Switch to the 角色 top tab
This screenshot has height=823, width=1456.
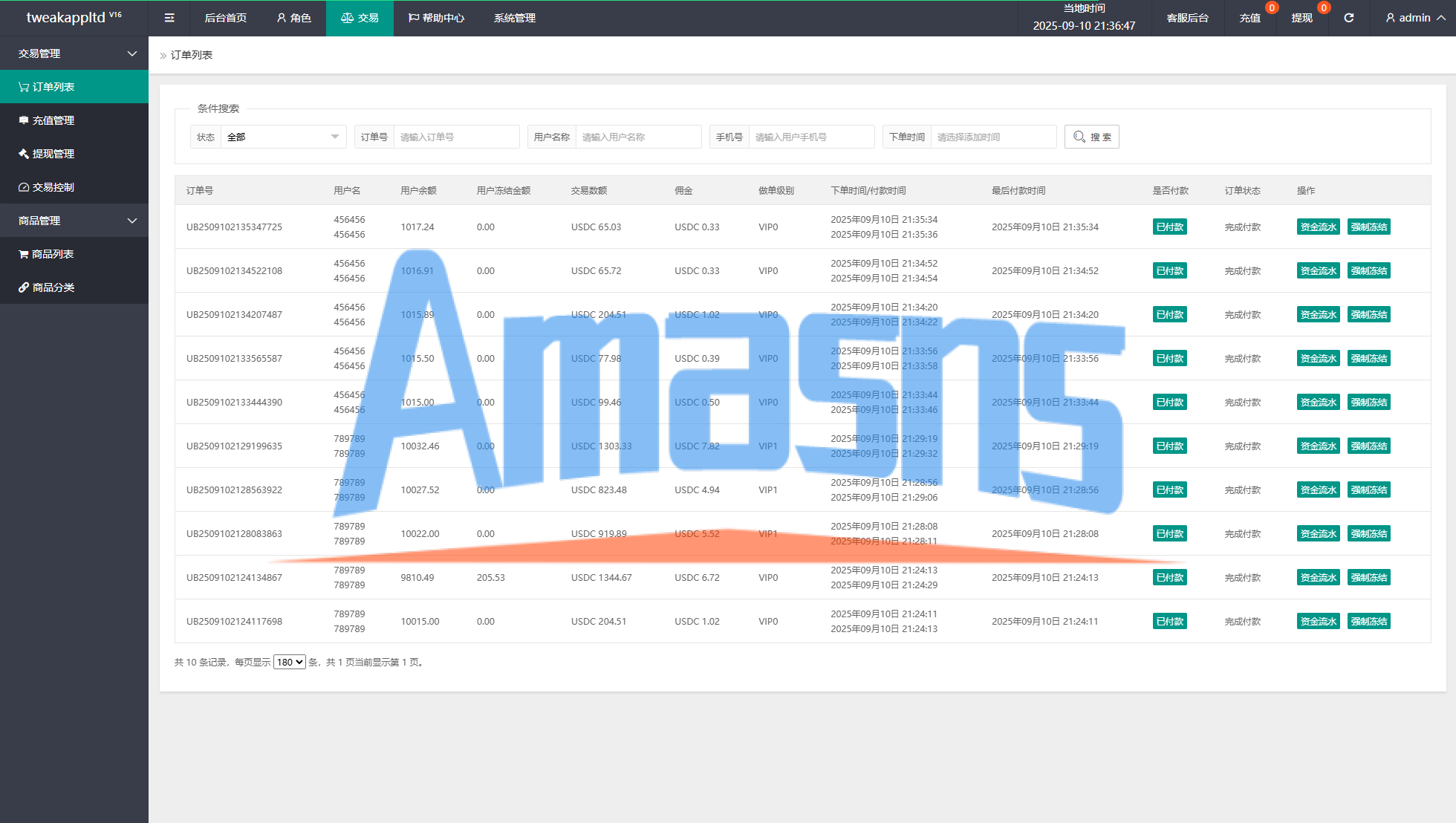point(293,18)
